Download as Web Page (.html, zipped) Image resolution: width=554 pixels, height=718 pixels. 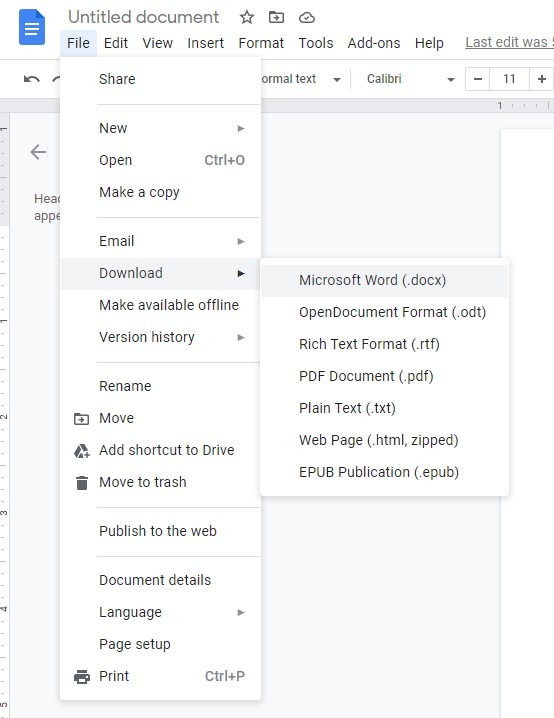click(x=385, y=441)
